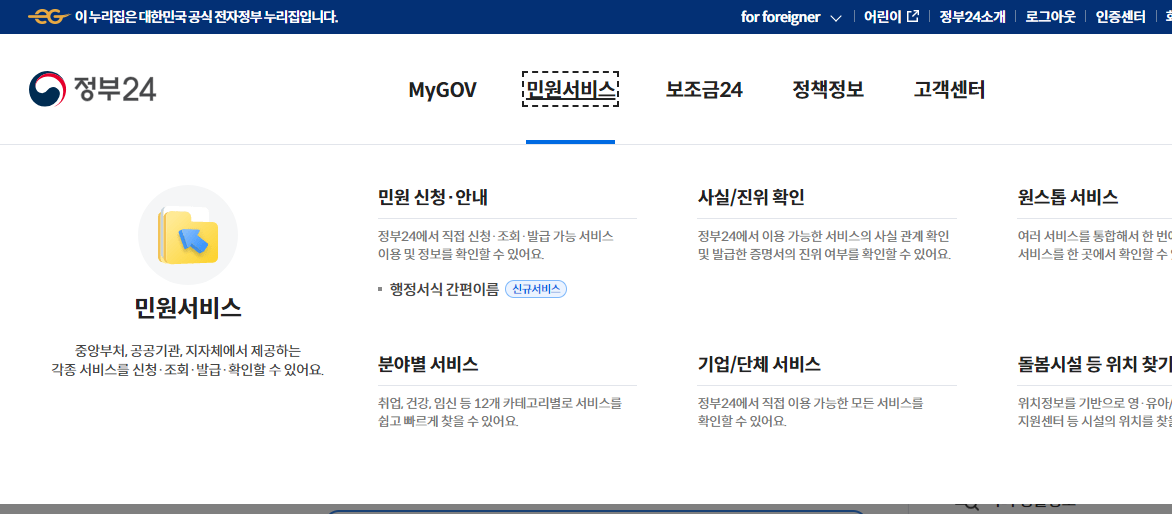Click text '중앙부처, 공공기관, 지자체에서 제공하는'
The width and height of the screenshot is (1172, 514).
(188, 350)
